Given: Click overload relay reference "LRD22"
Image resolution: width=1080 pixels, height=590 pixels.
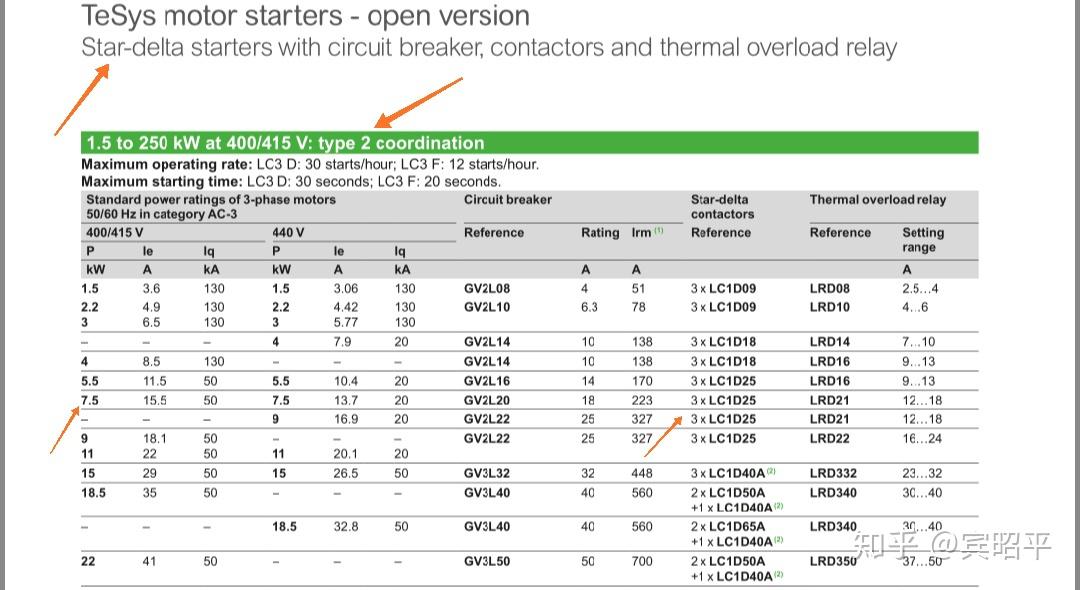Looking at the screenshot, I should pyautogui.click(x=830, y=439).
